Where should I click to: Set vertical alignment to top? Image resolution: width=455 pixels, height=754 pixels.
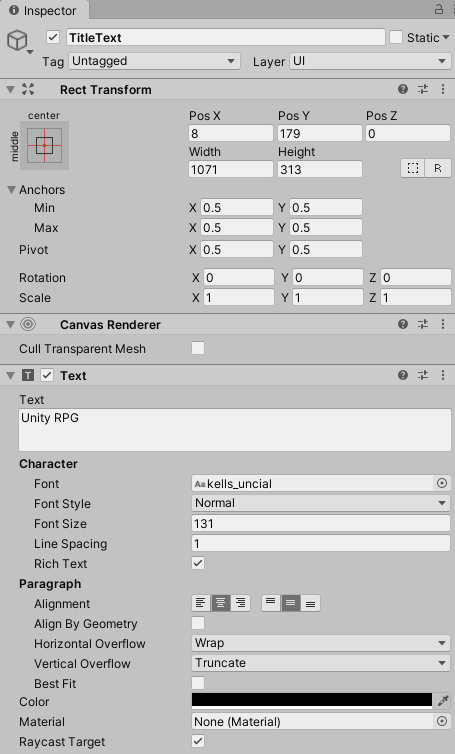tap(271, 603)
